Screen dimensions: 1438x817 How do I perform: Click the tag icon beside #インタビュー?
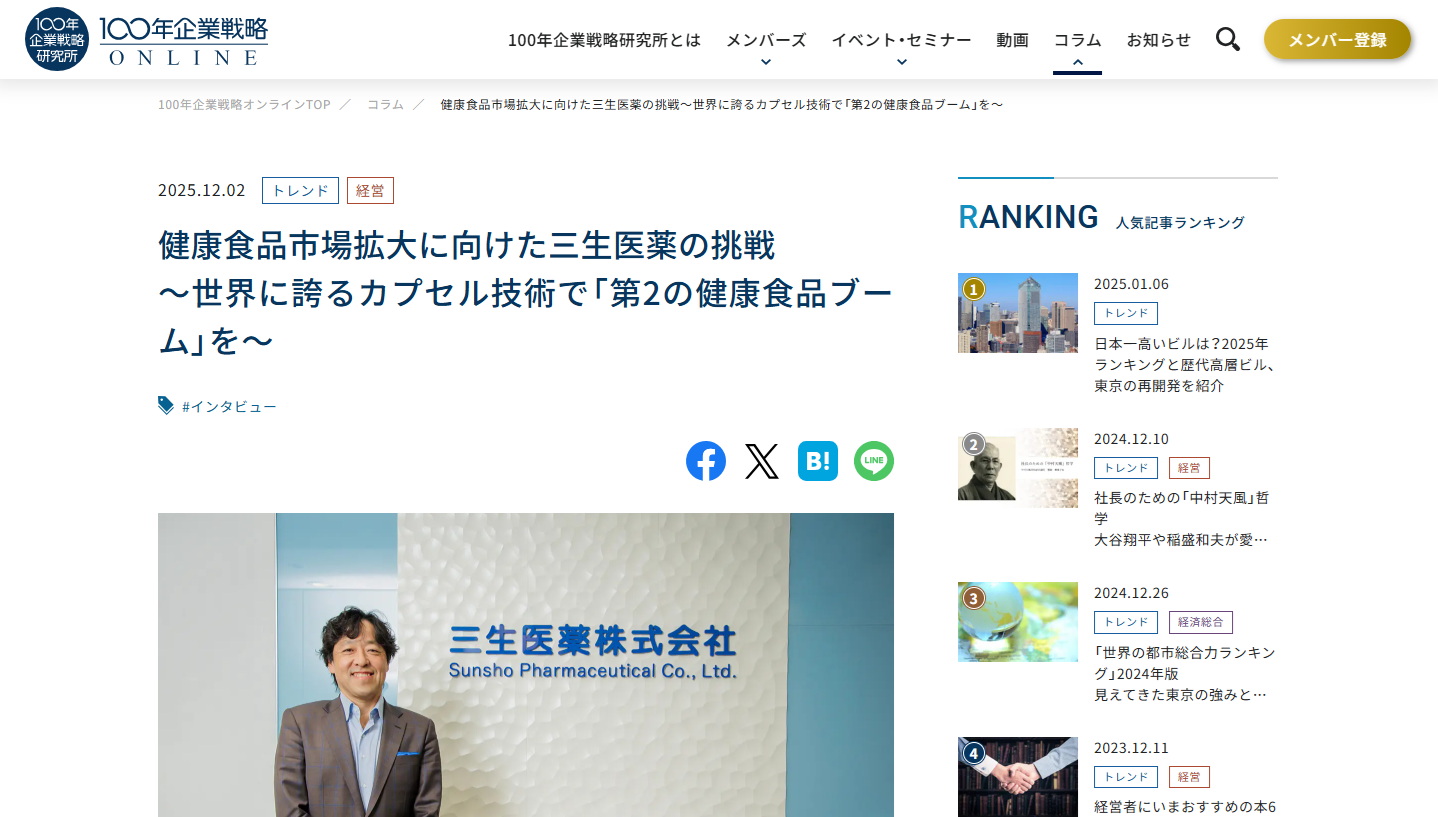click(166, 405)
